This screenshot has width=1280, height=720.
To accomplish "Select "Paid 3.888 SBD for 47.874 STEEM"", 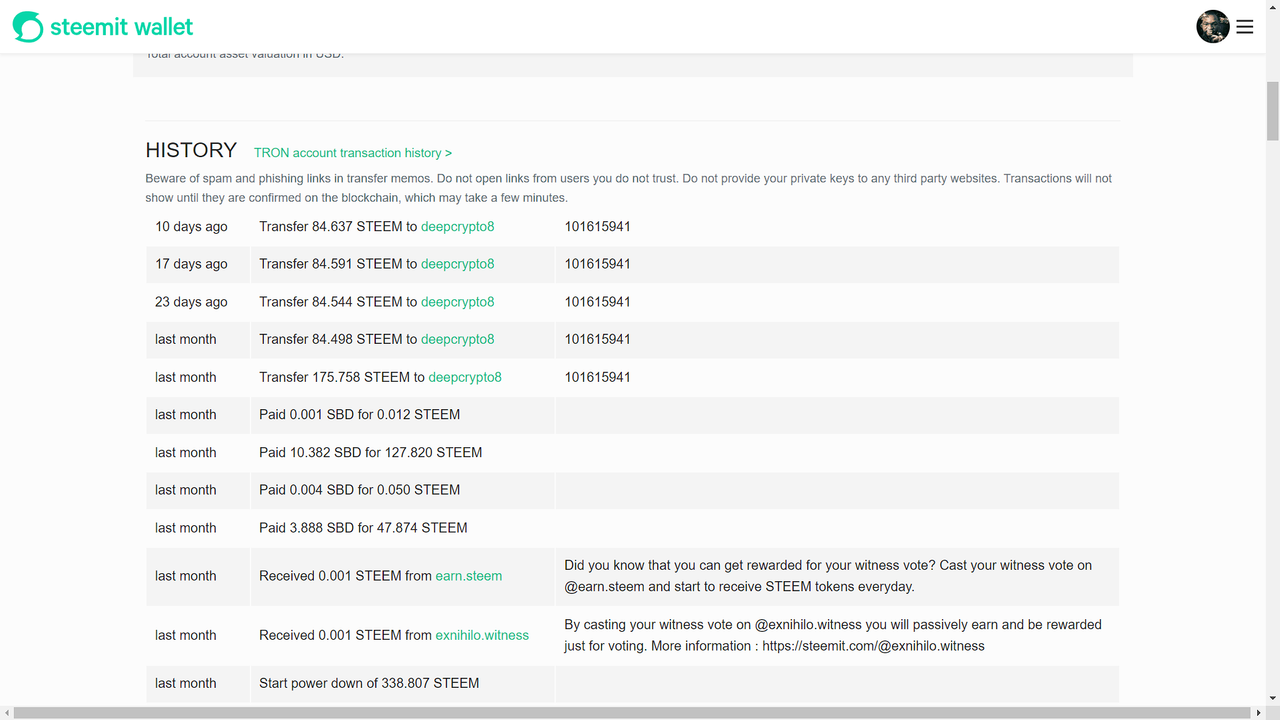I will pyautogui.click(x=363, y=528).
